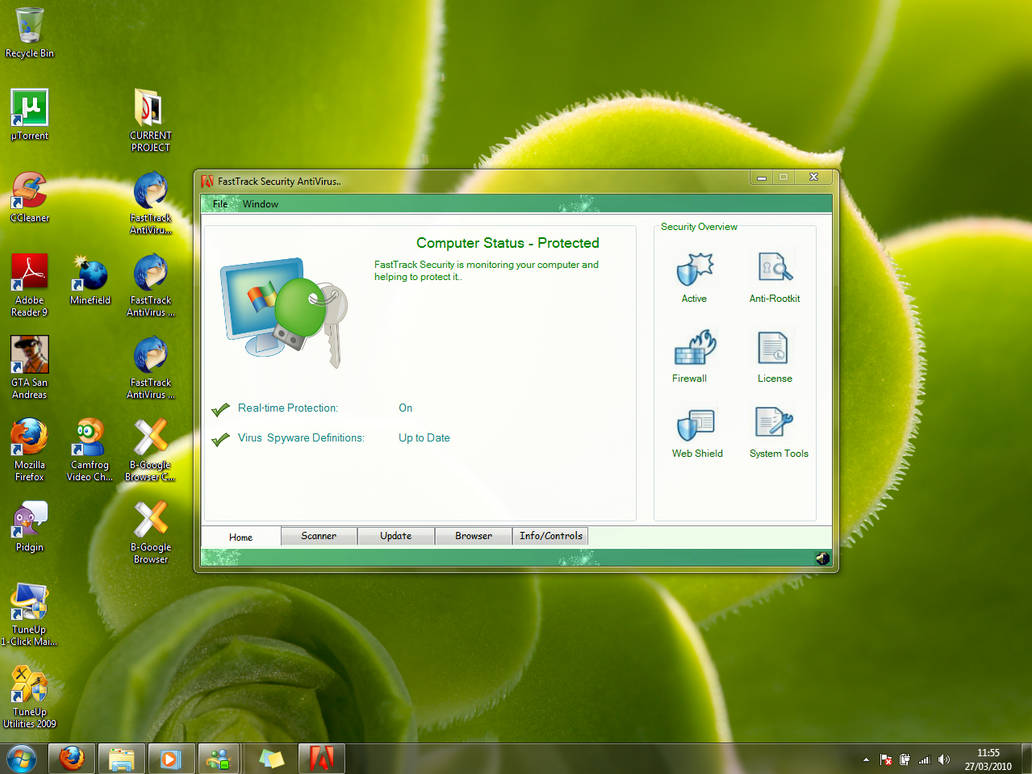Image resolution: width=1032 pixels, height=774 pixels.
Task: Open the File menu
Action: [219, 203]
